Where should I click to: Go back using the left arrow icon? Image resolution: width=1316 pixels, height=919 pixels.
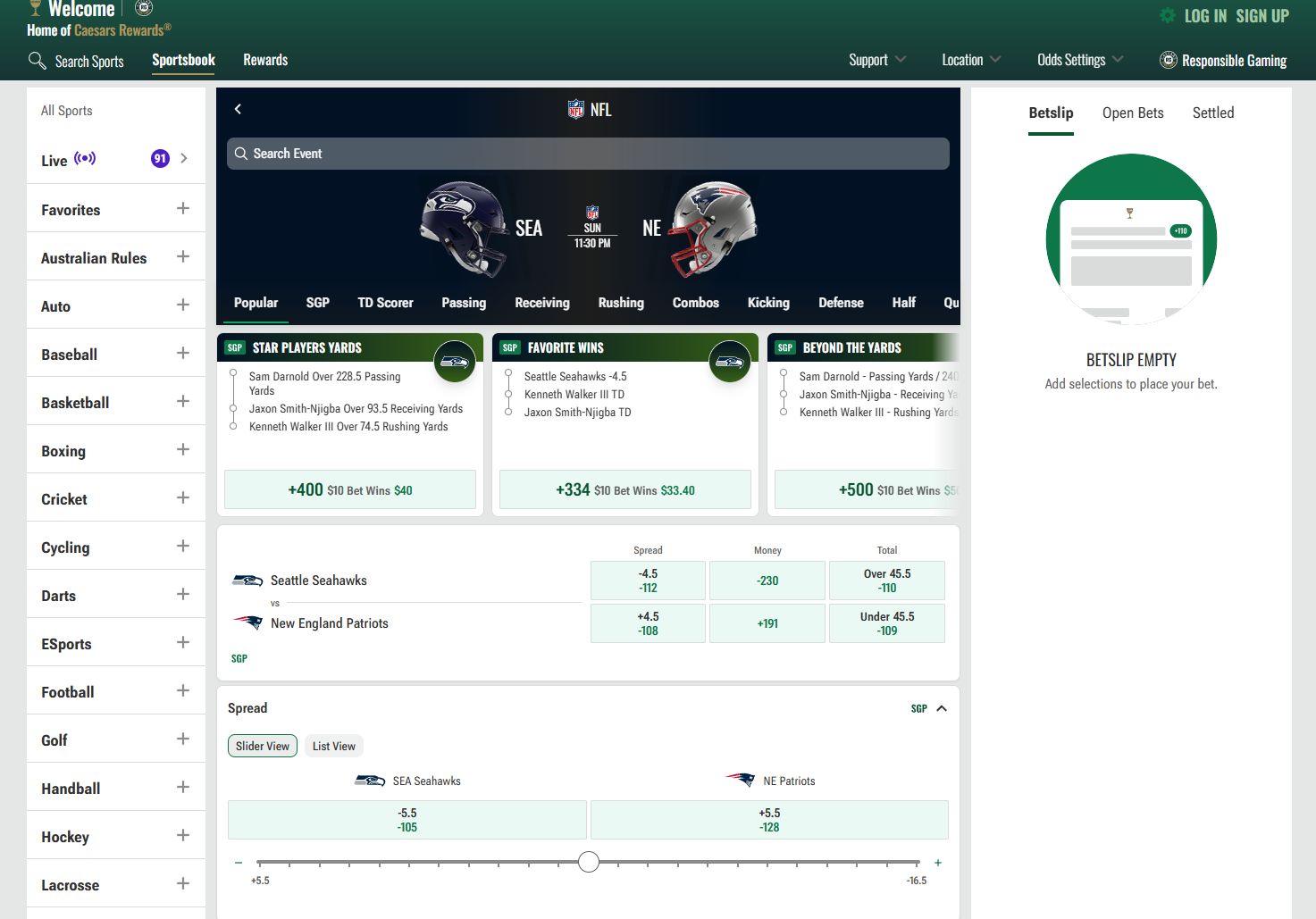pyautogui.click(x=238, y=109)
